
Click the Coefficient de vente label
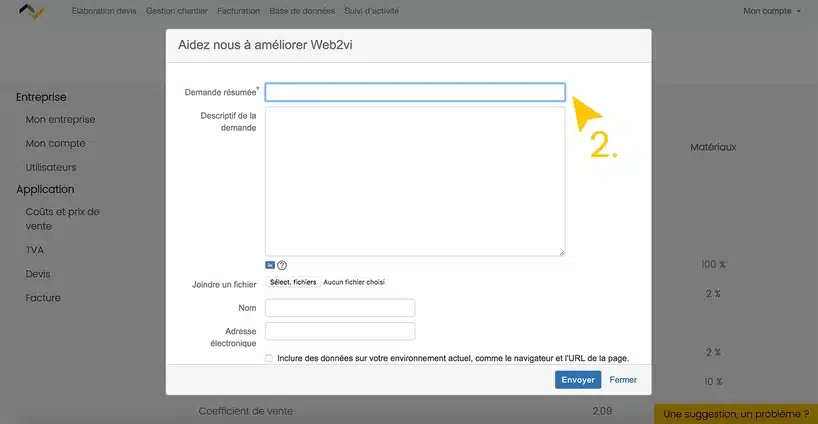pos(246,411)
